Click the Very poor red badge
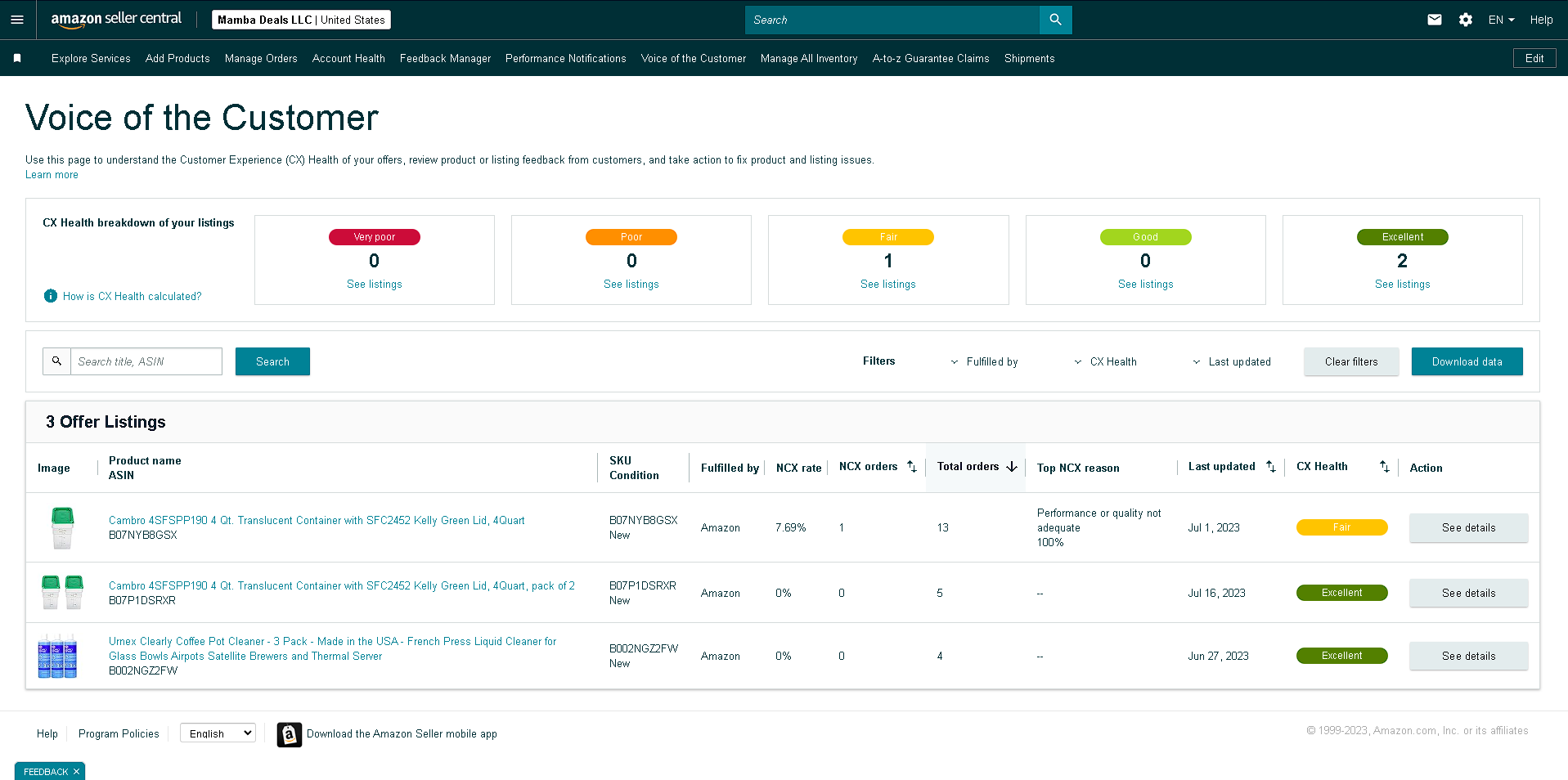The image size is (1568, 780). click(374, 237)
